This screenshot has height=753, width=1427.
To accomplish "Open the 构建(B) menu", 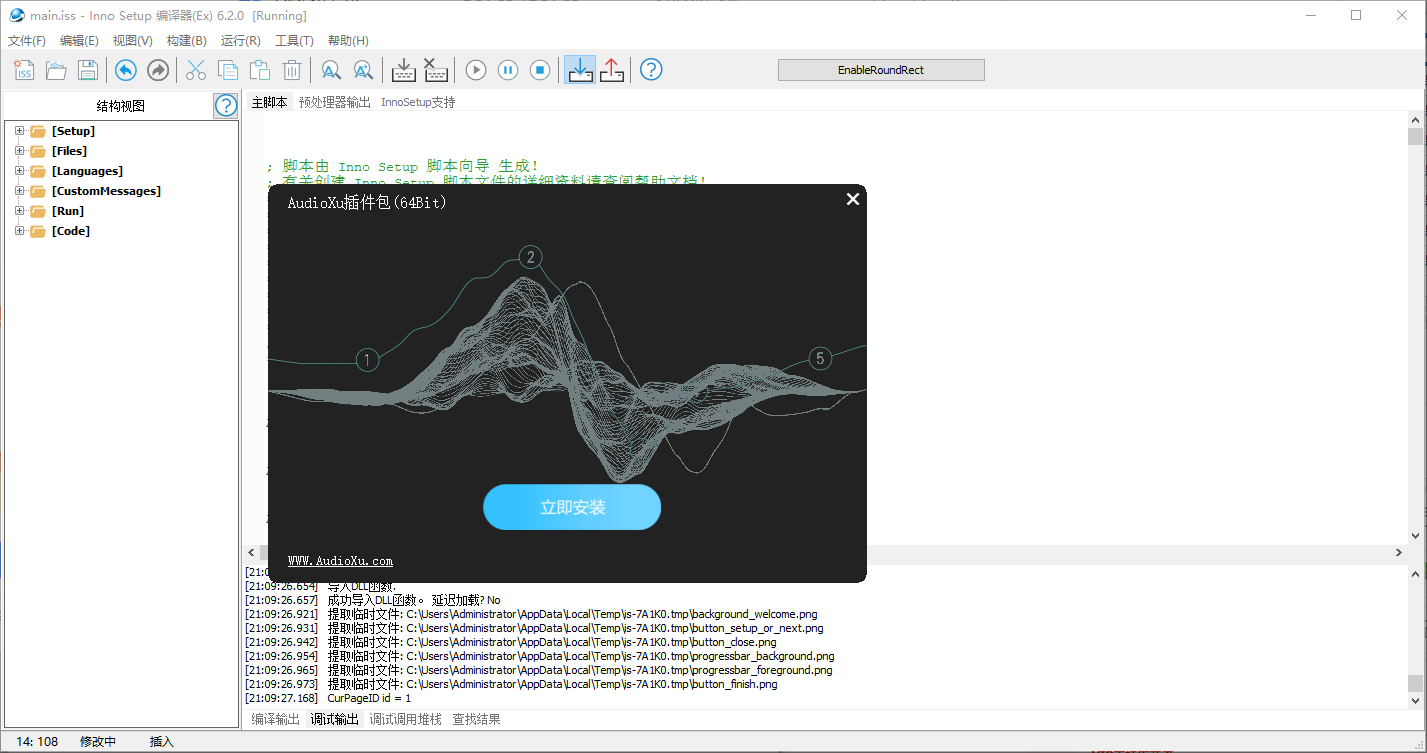I will pos(186,41).
